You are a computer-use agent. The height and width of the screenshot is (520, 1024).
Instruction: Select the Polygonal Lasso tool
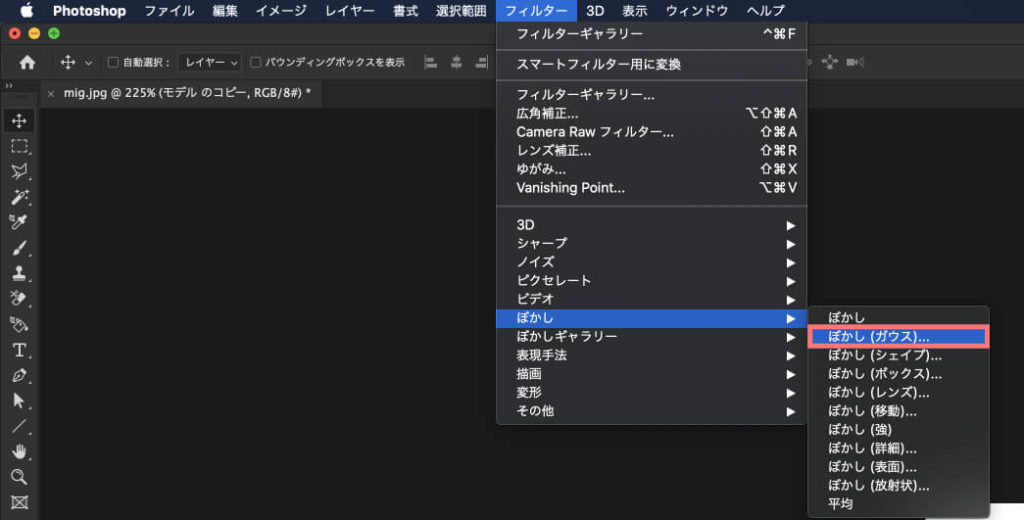click(19, 172)
